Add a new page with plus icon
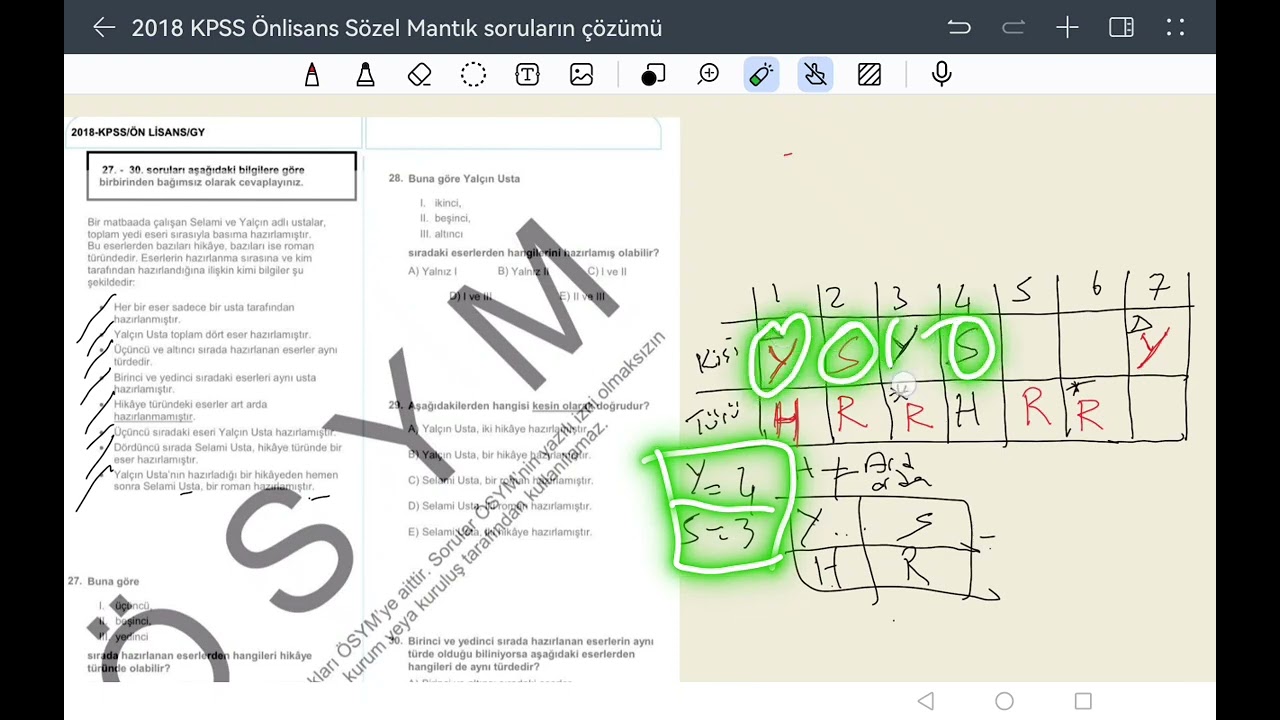 pyautogui.click(x=1067, y=28)
